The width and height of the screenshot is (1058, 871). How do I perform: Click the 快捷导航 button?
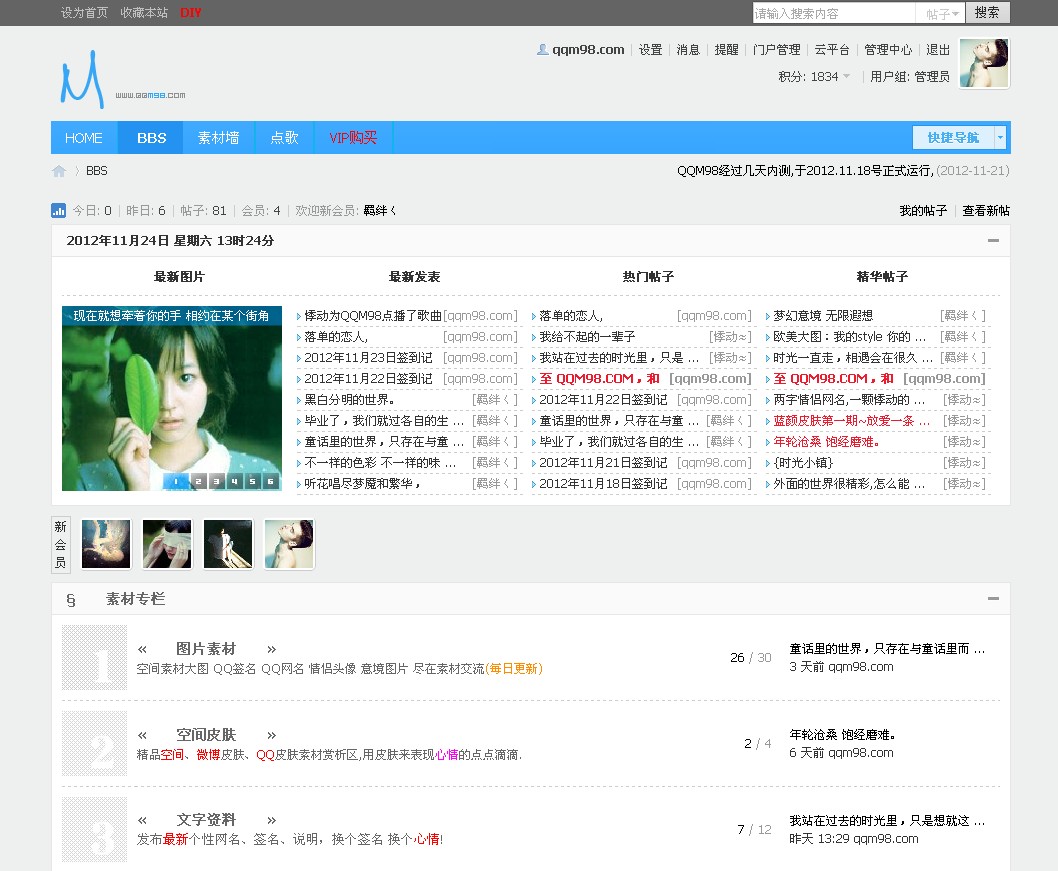point(953,138)
